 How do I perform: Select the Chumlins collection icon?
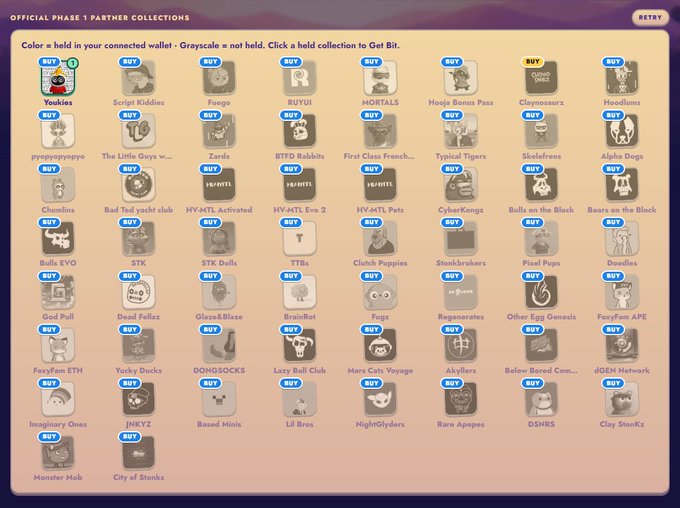(58, 186)
